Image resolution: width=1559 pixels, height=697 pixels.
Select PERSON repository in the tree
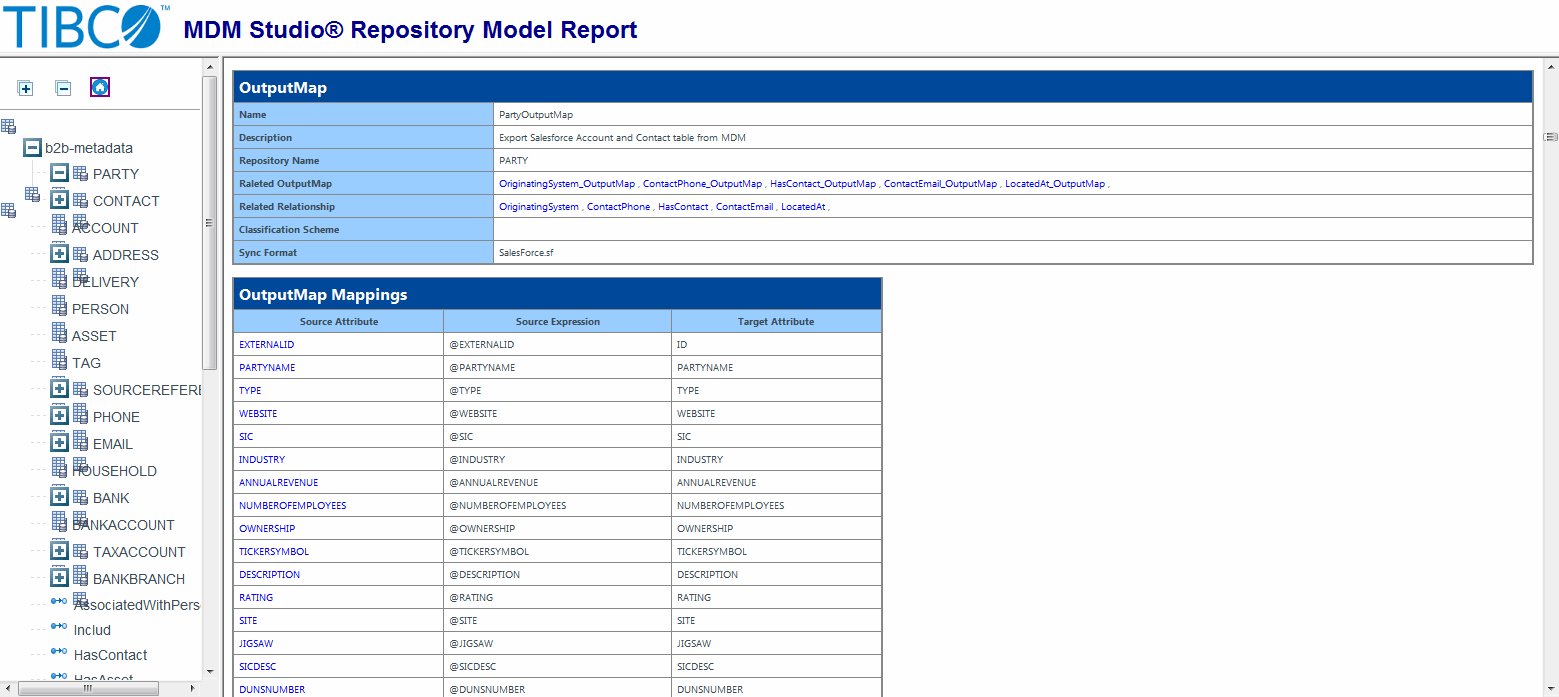pos(100,309)
